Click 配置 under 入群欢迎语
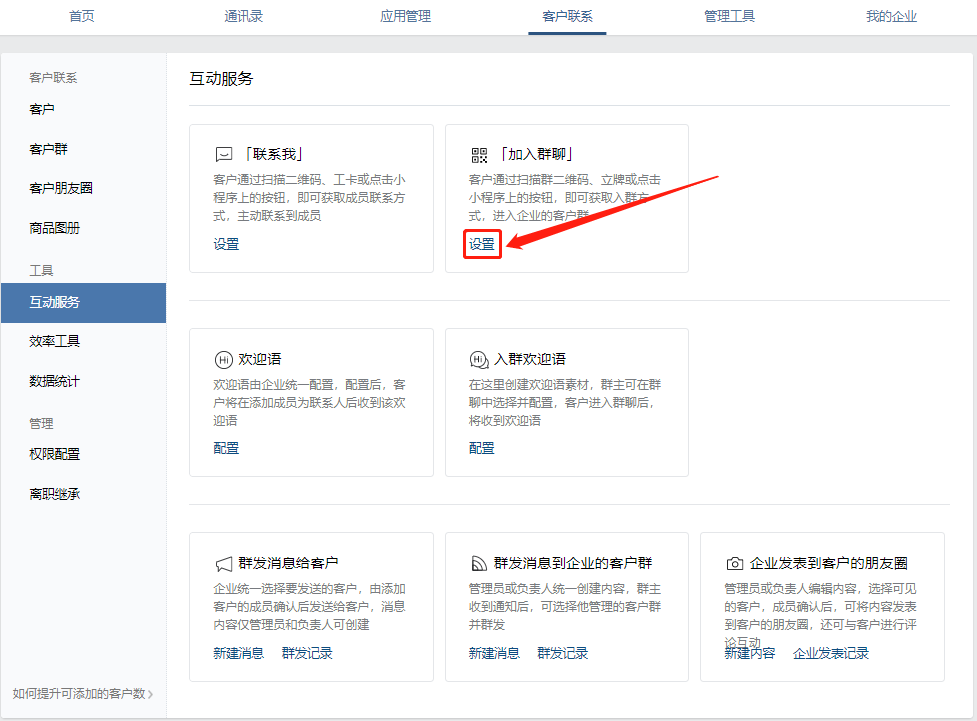Image resolution: width=977 pixels, height=721 pixels. (481, 447)
